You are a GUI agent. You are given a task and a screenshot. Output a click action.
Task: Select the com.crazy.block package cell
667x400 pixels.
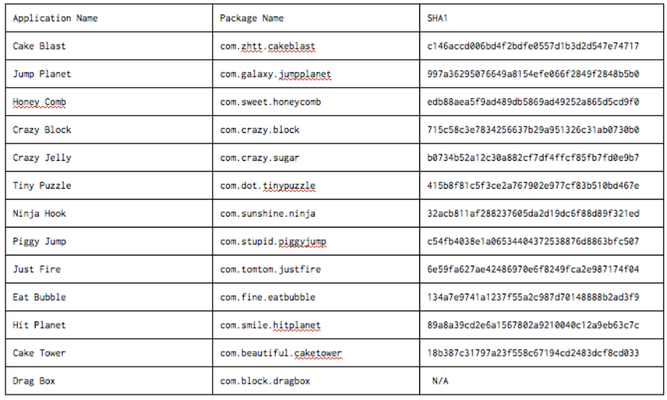316,130
